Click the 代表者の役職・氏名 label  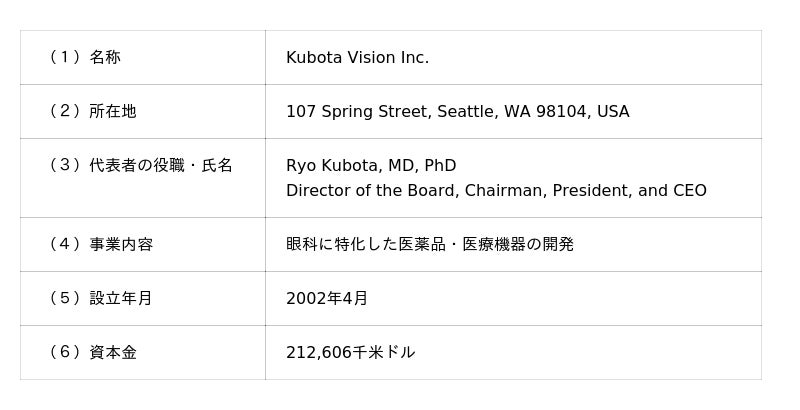[161, 166]
